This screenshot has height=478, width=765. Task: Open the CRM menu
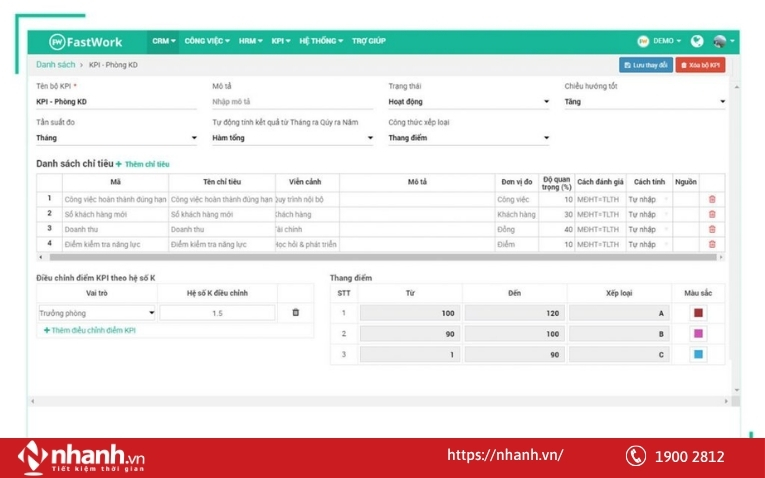pyautogui.click(x=163, y=41)
